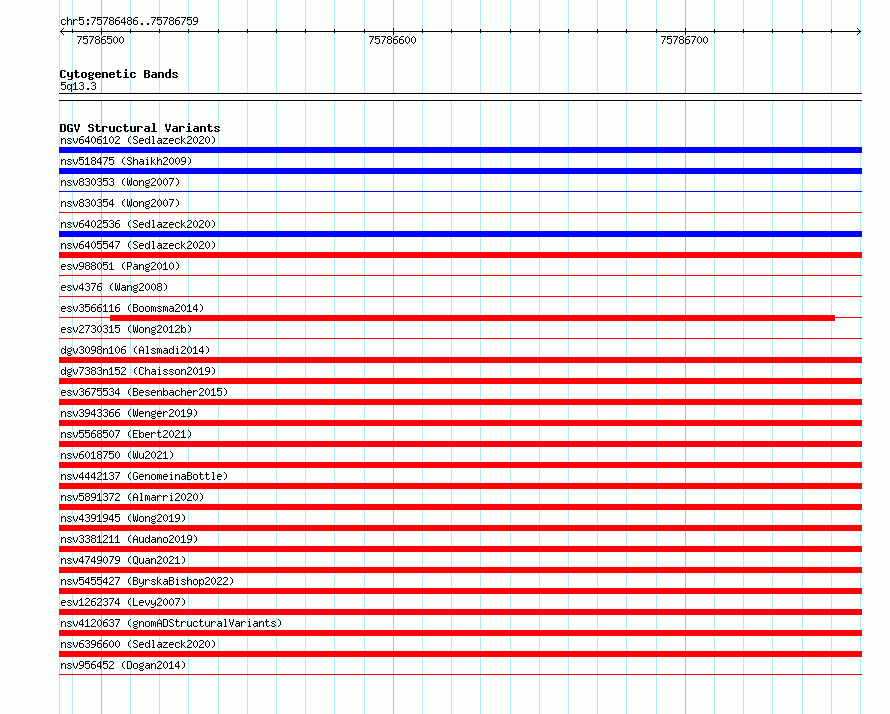
Task: Click the nsv518475 (Shaikh2009) variant label
Action: coord(126,161)
